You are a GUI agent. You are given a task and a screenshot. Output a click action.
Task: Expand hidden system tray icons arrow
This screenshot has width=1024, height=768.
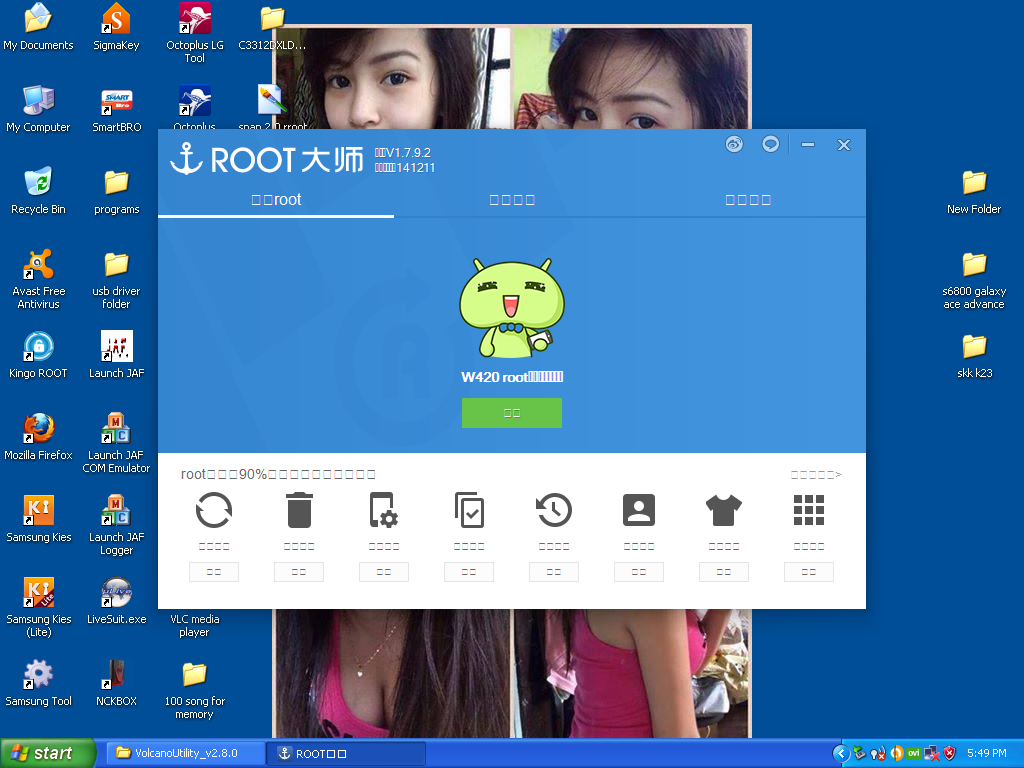tap(841, 753)
